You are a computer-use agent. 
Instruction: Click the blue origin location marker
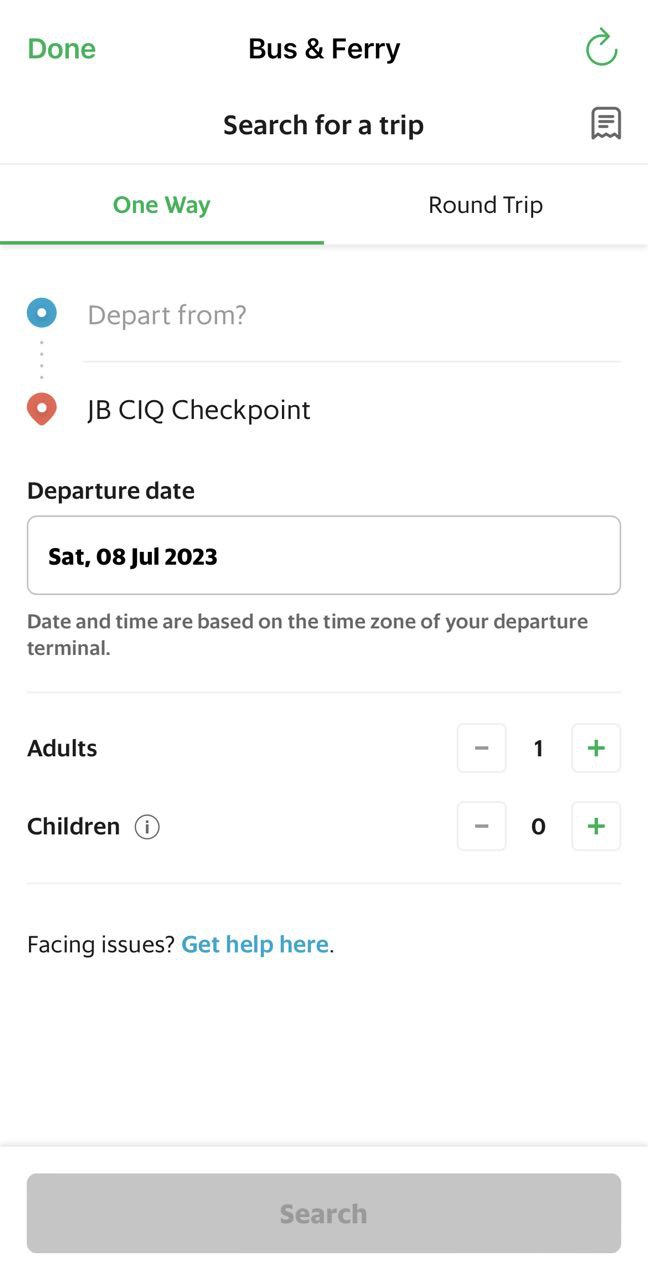[x=42, y=314]
